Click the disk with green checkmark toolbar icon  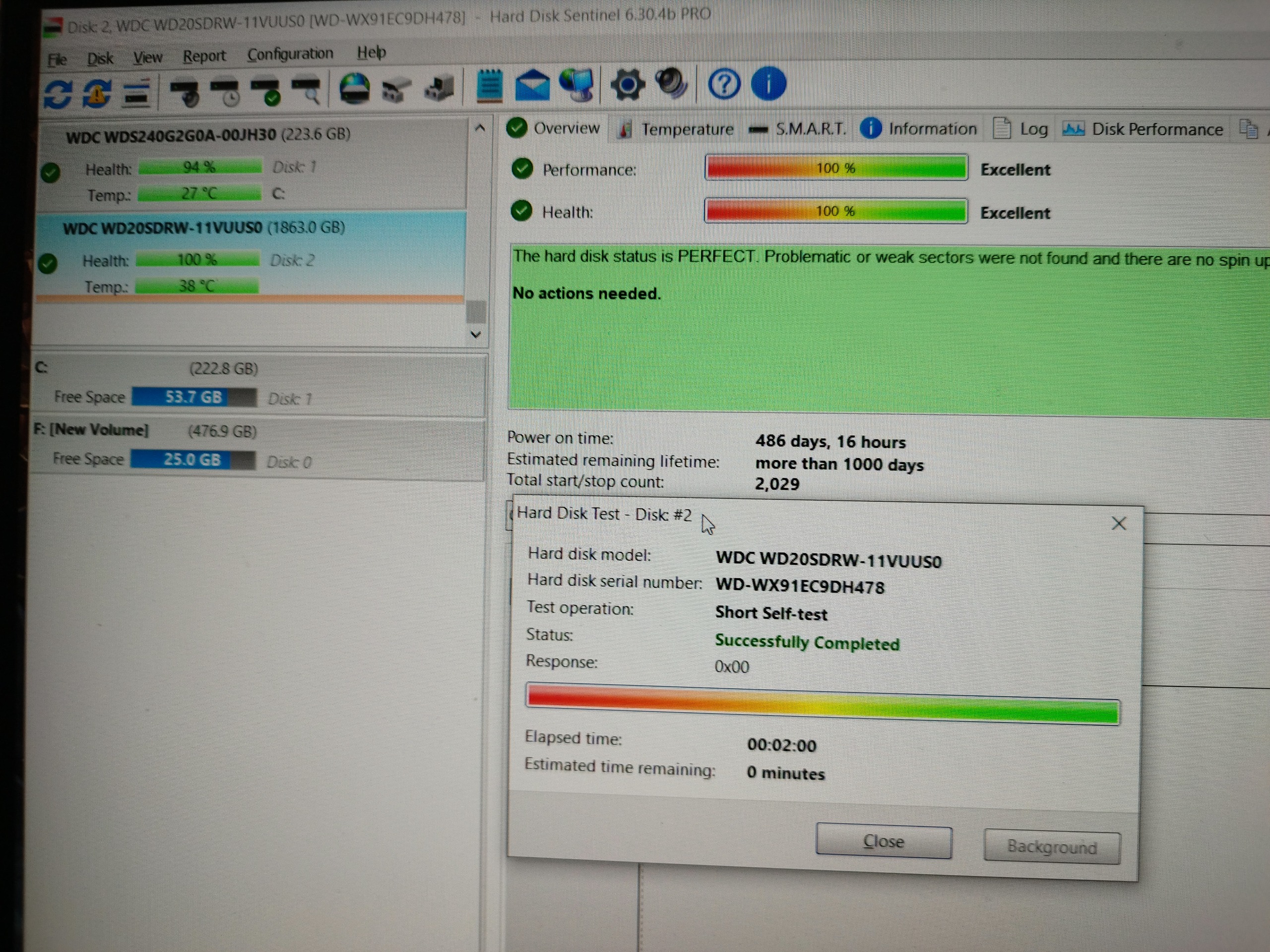266,91
